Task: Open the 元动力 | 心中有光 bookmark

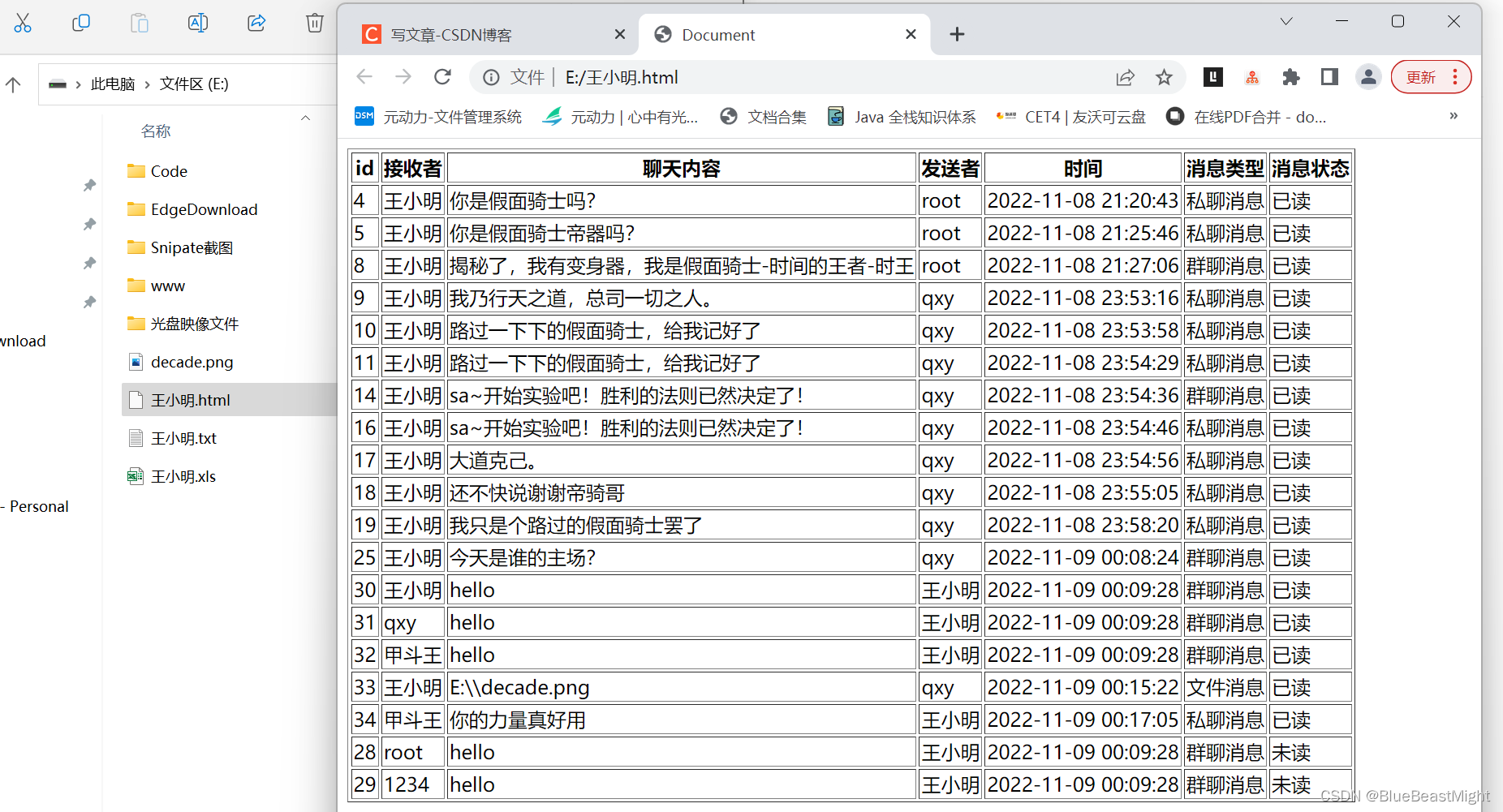Action: (x=620, y=117)
